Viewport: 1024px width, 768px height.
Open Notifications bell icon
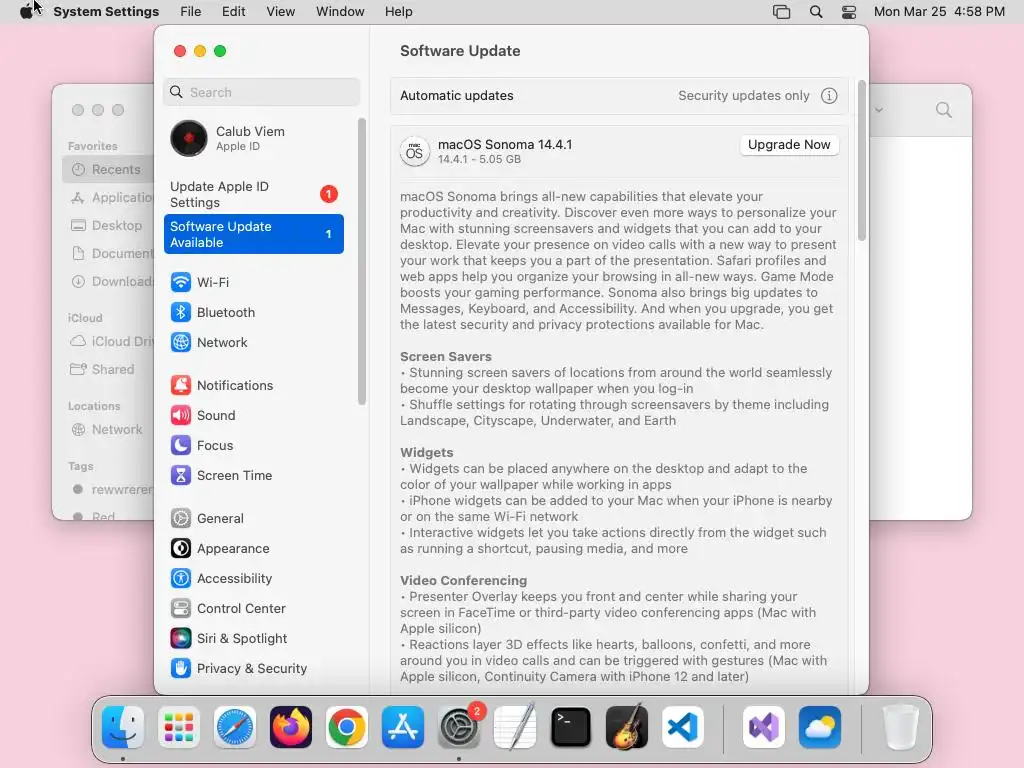coord(181,385)
